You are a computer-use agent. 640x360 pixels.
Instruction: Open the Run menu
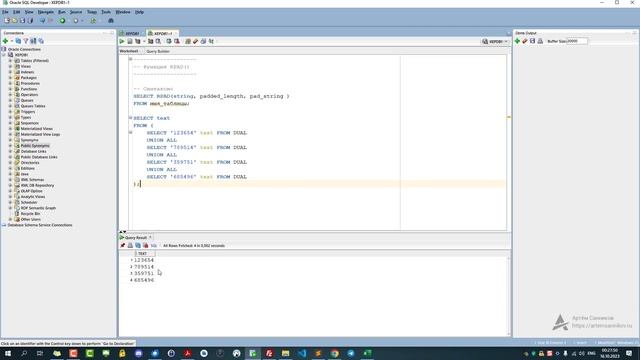pyautogui.click(x=62, y=12)
